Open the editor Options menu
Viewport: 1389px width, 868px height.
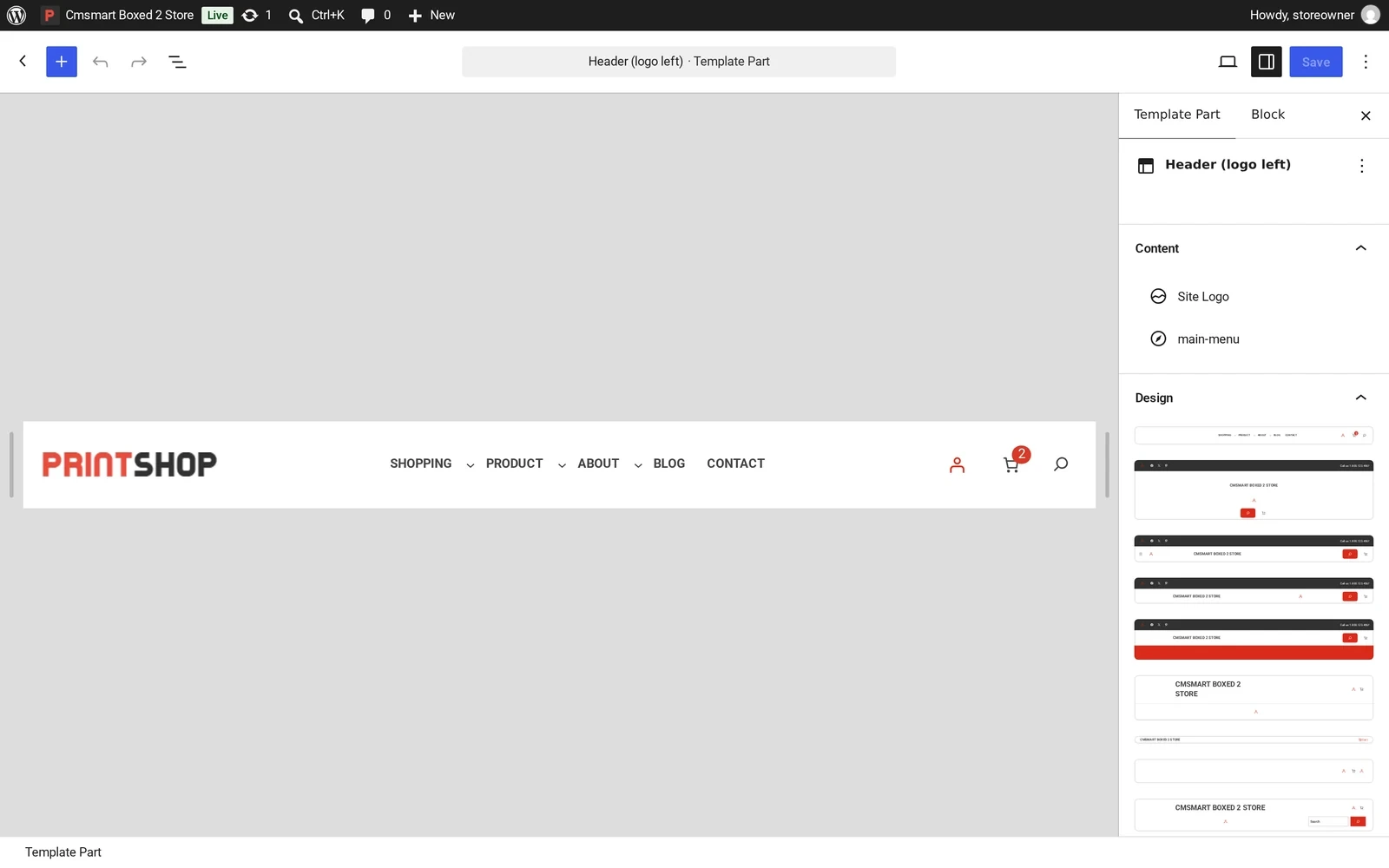pos(1366,62)
